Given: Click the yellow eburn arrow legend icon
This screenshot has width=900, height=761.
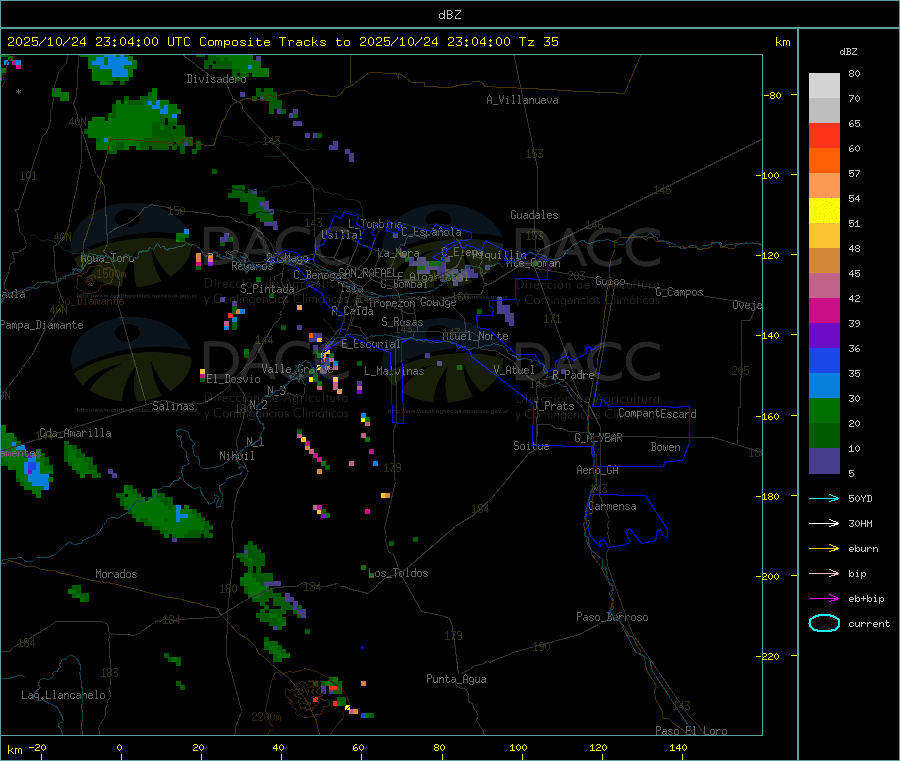Looking at the screenshot, I should click(x=824, y=549).
